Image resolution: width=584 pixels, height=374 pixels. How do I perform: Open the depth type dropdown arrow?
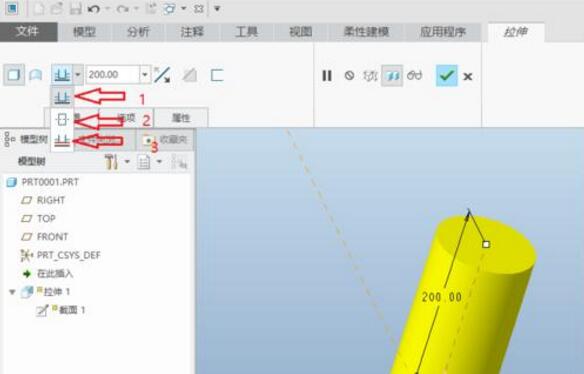(x=78, y=75)
